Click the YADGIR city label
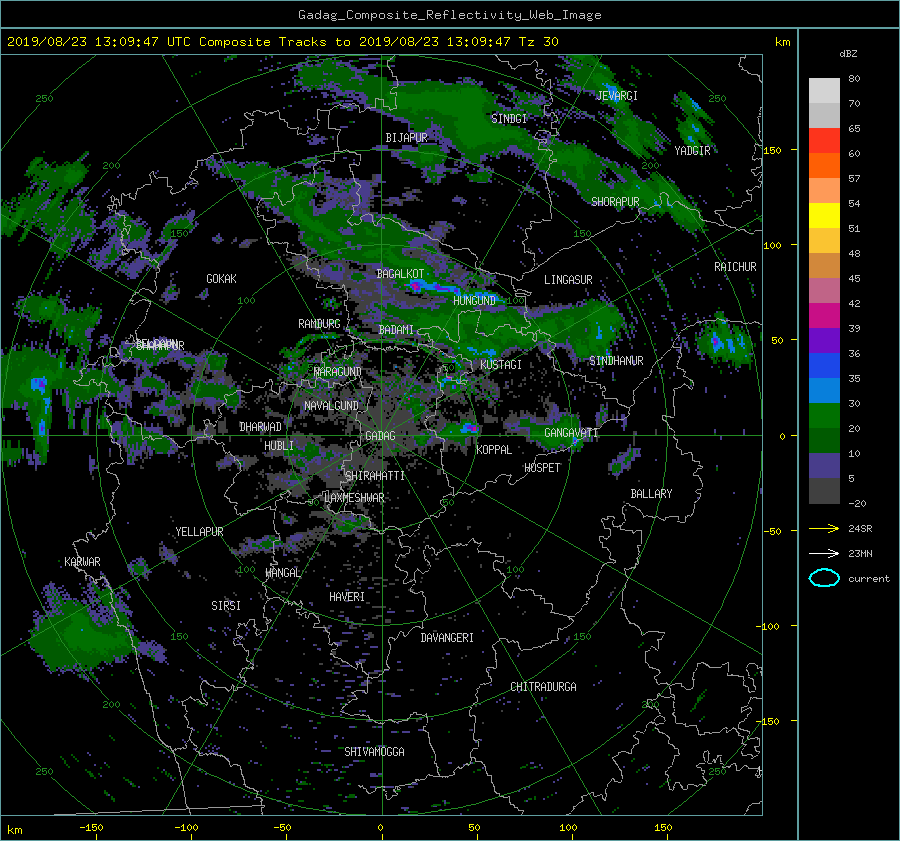Viewport: 900px width, 841px height. click(x=692, y=151)
